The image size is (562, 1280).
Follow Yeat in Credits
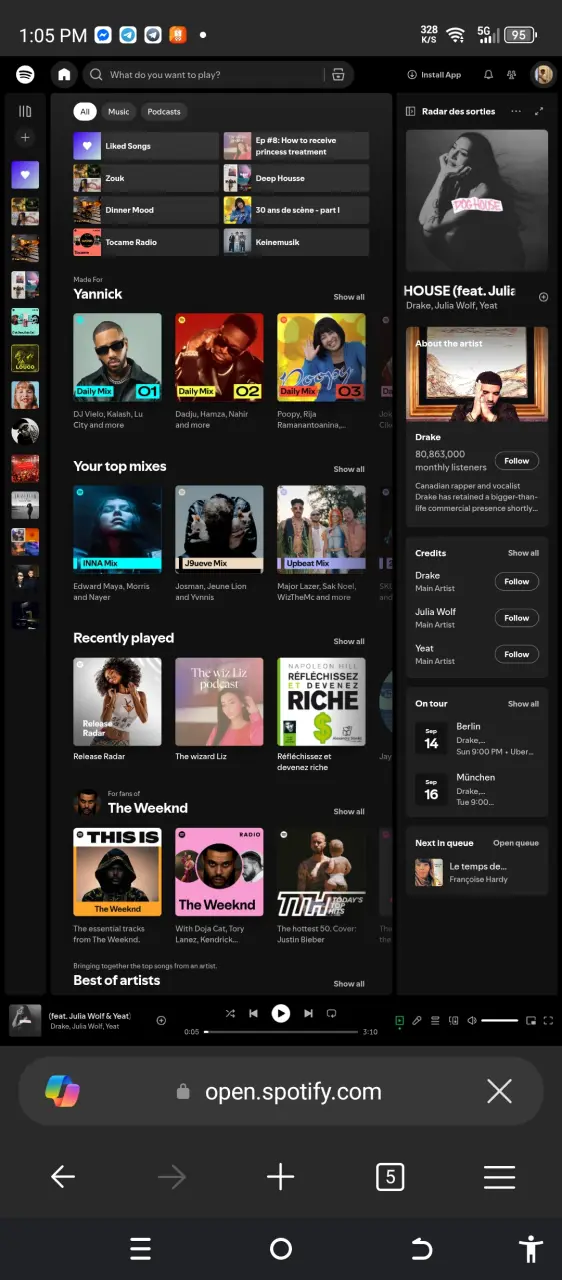[x=517, y=654]
